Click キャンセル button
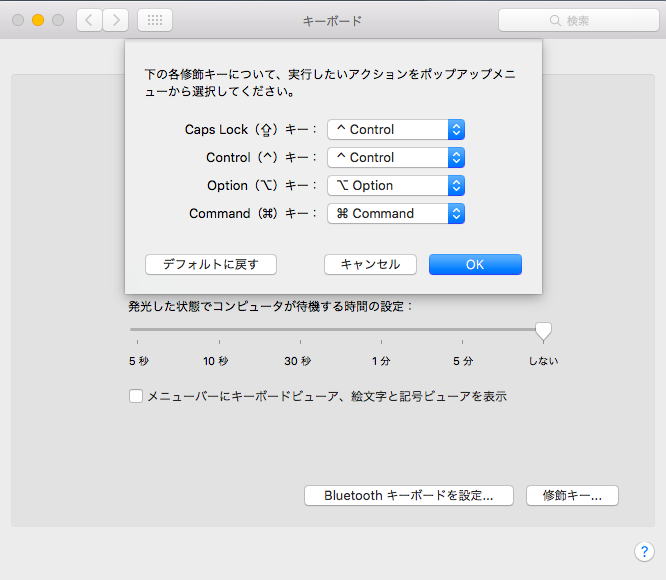 (370, 265)
